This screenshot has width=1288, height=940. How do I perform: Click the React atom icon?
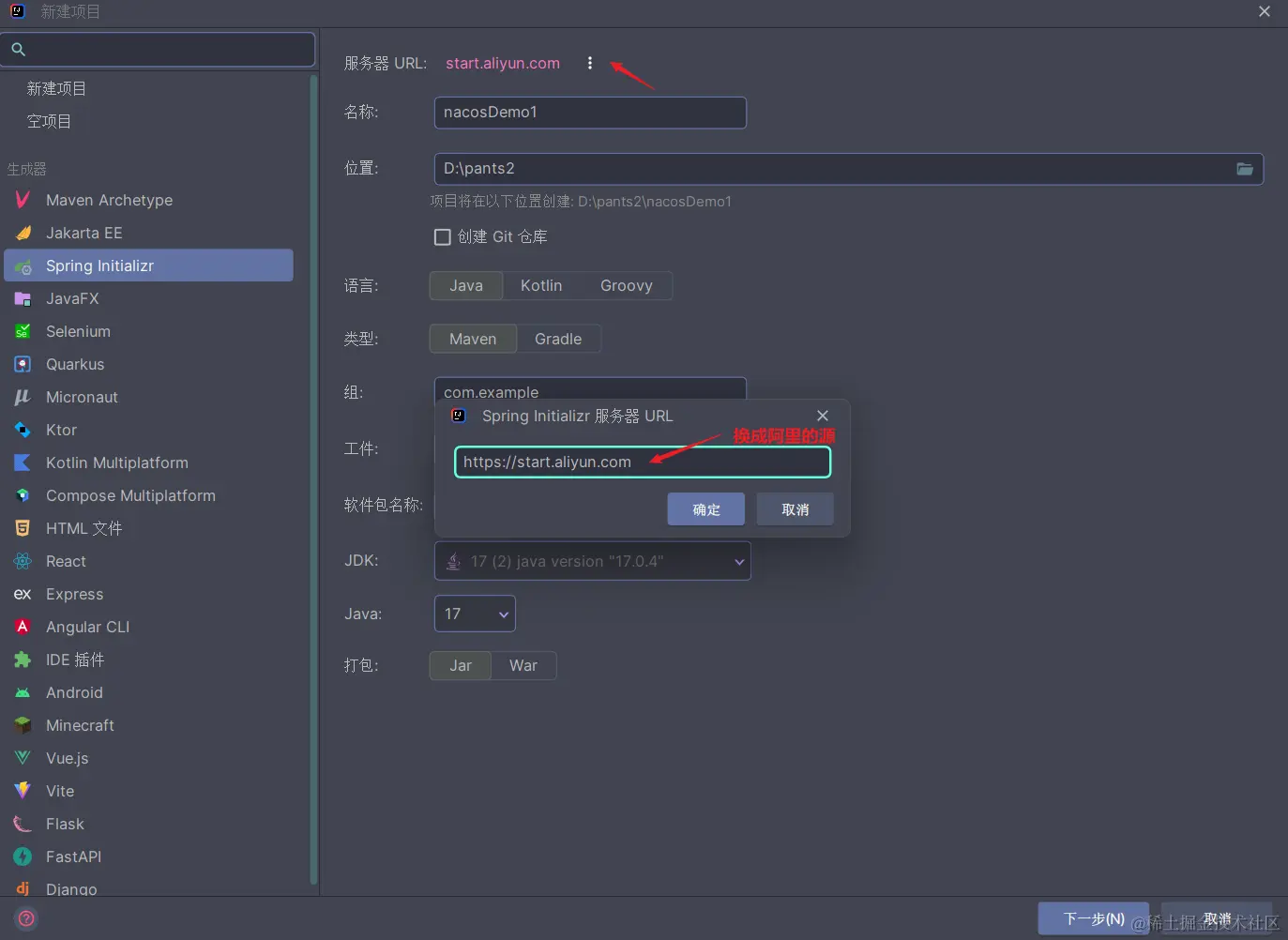23,561
